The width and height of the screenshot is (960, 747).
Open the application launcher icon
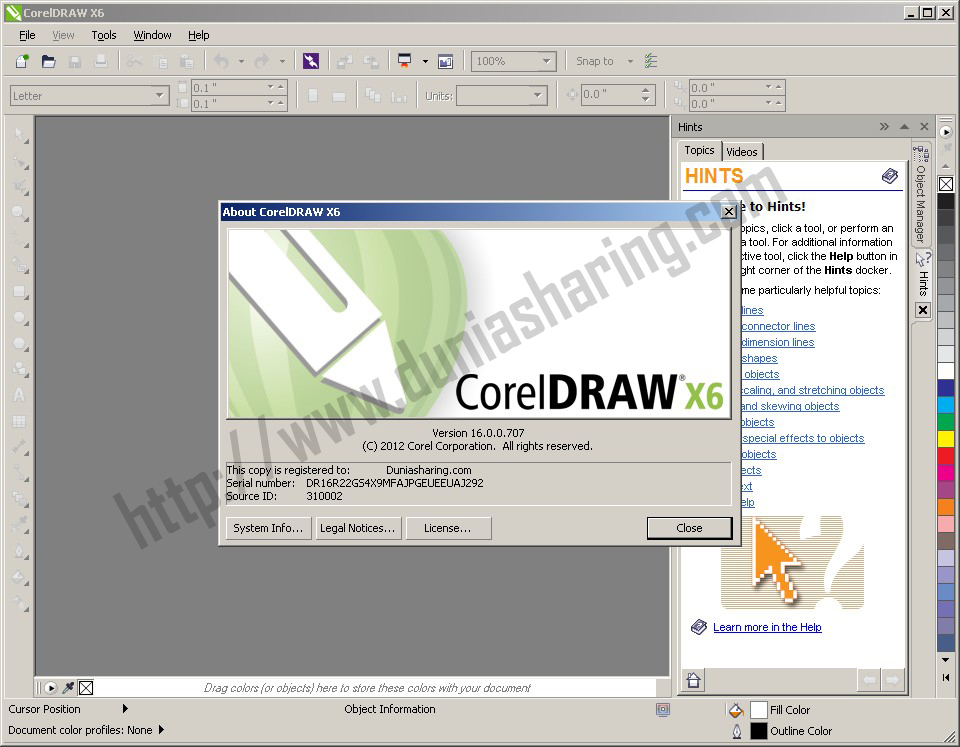point(405,61)
